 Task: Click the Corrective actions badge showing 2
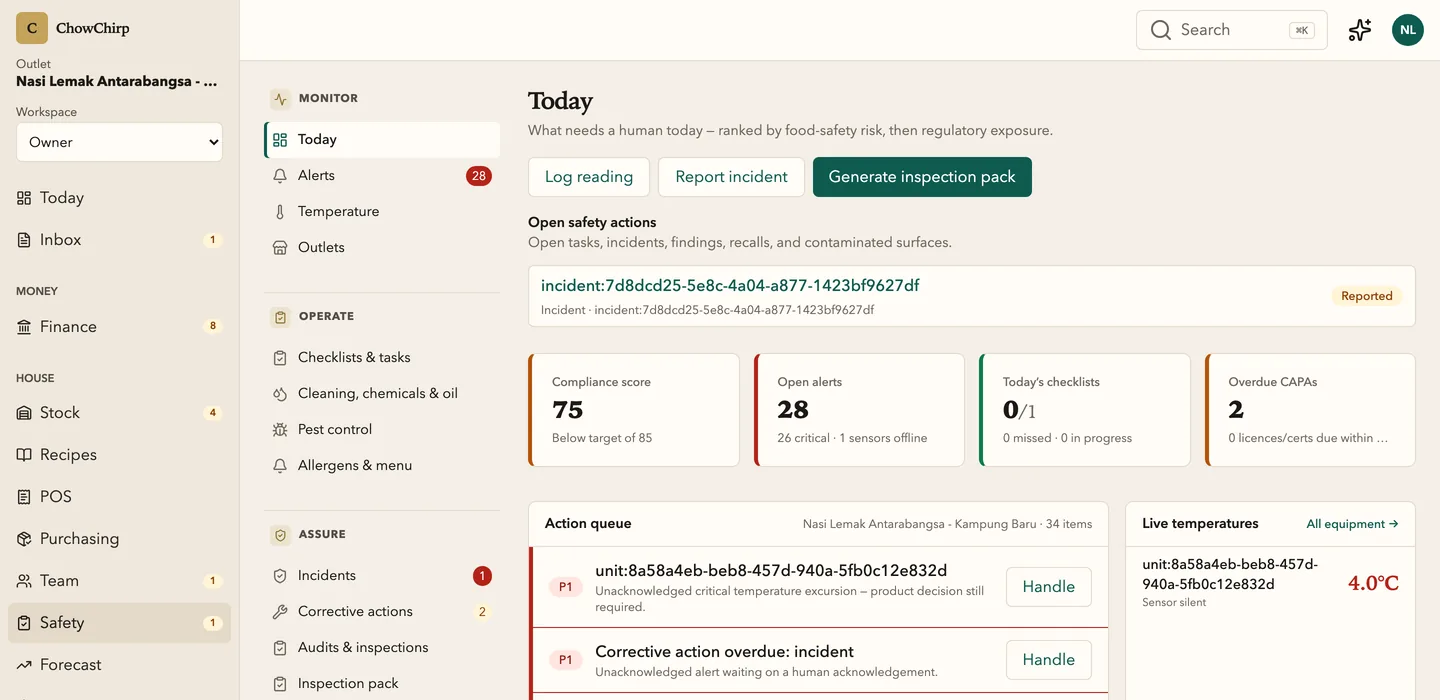[x=482, y=612]
